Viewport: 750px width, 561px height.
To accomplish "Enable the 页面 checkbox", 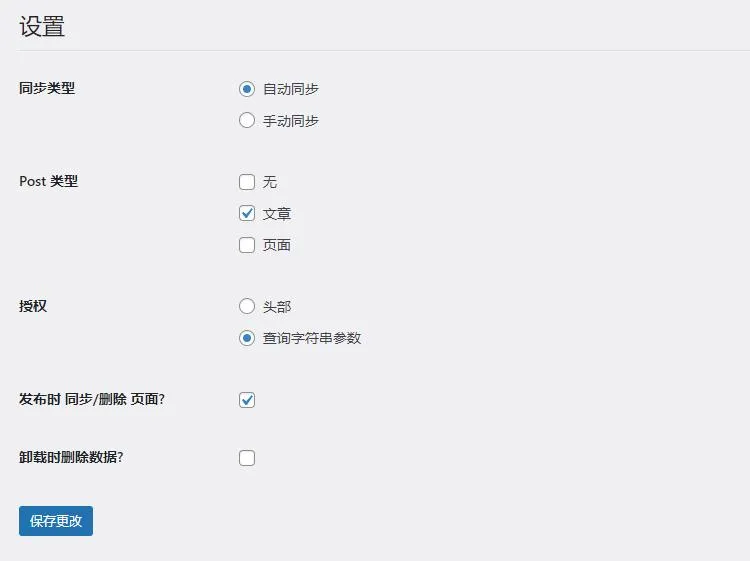I will (x=247, y=245).
